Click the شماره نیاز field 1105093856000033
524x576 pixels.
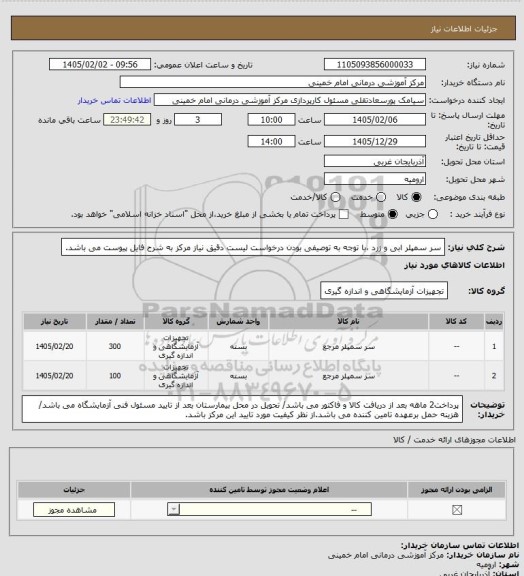point(375,65)
